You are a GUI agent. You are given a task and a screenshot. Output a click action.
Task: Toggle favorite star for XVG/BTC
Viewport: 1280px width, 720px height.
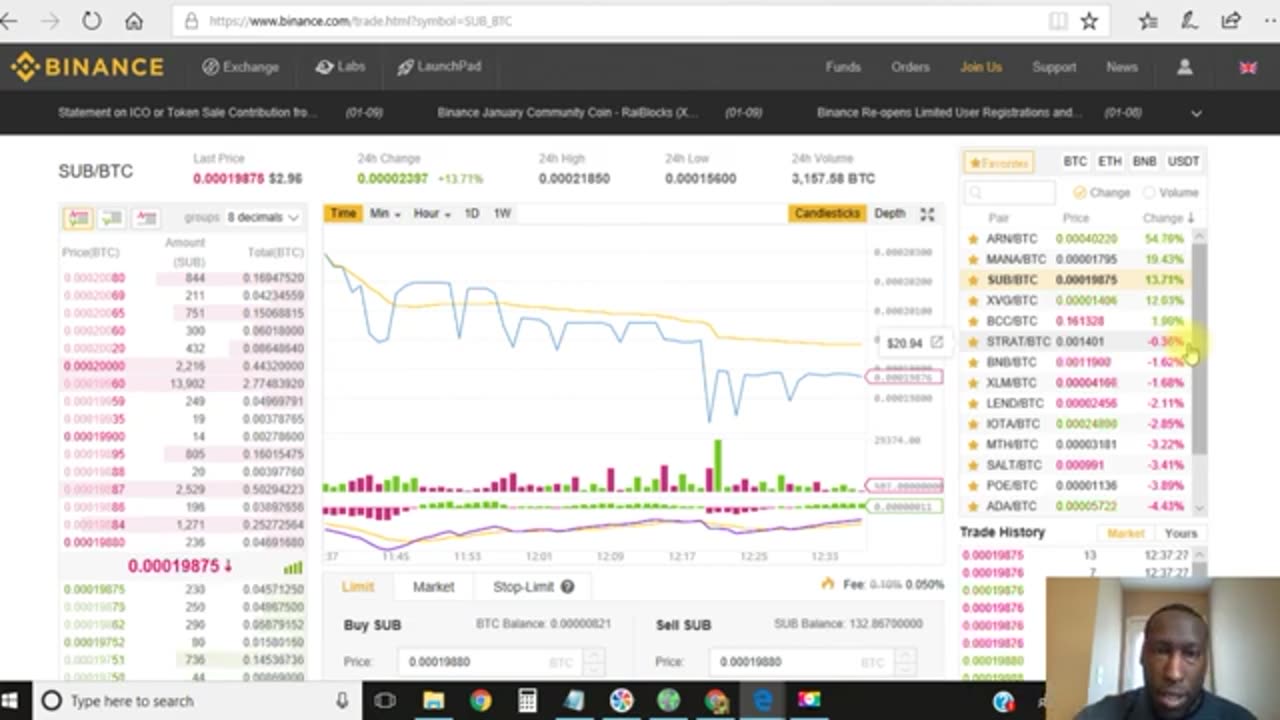[972, 300]
